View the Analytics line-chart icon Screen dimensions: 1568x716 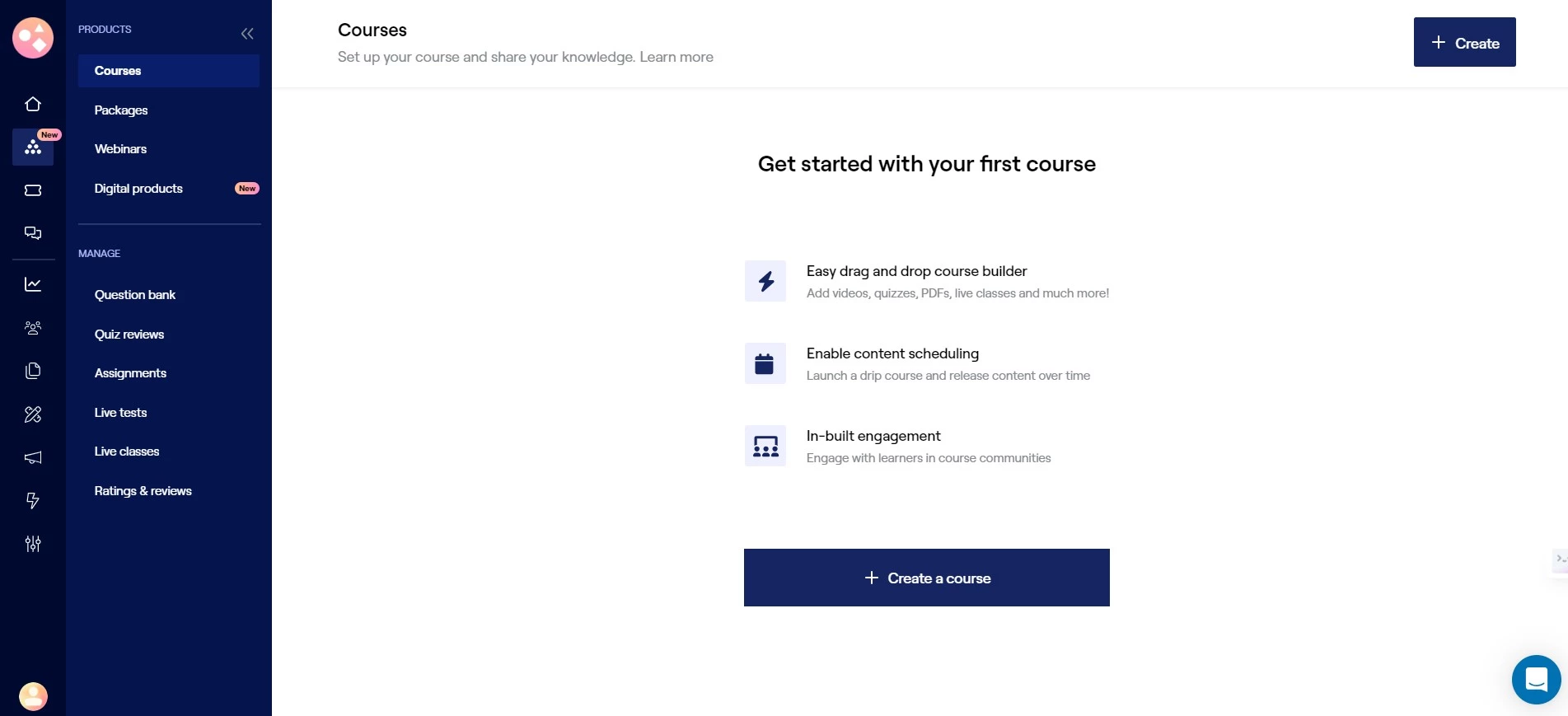point(33,283)
